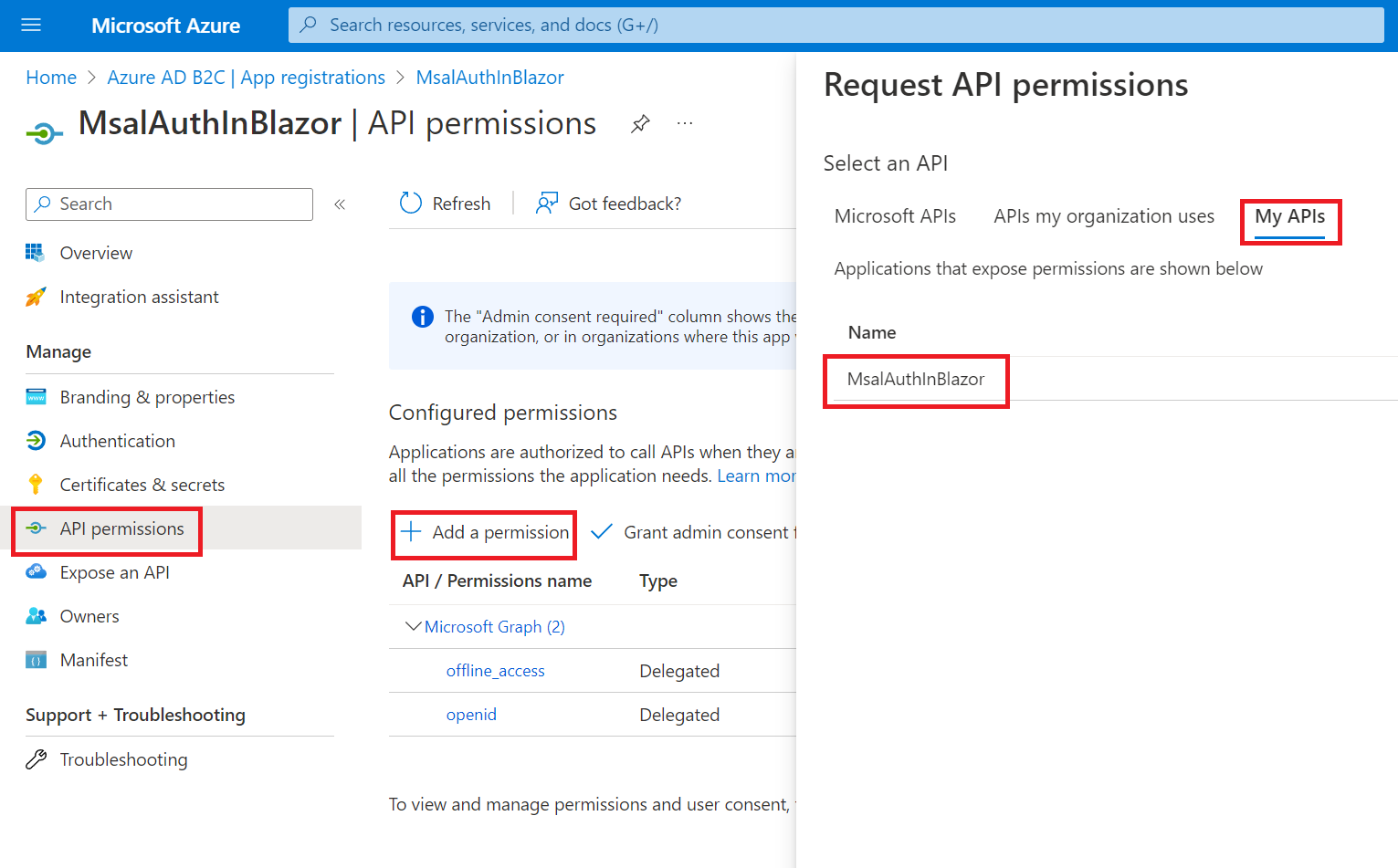Sort by API / Permissions name column

(x=498, y=580)
